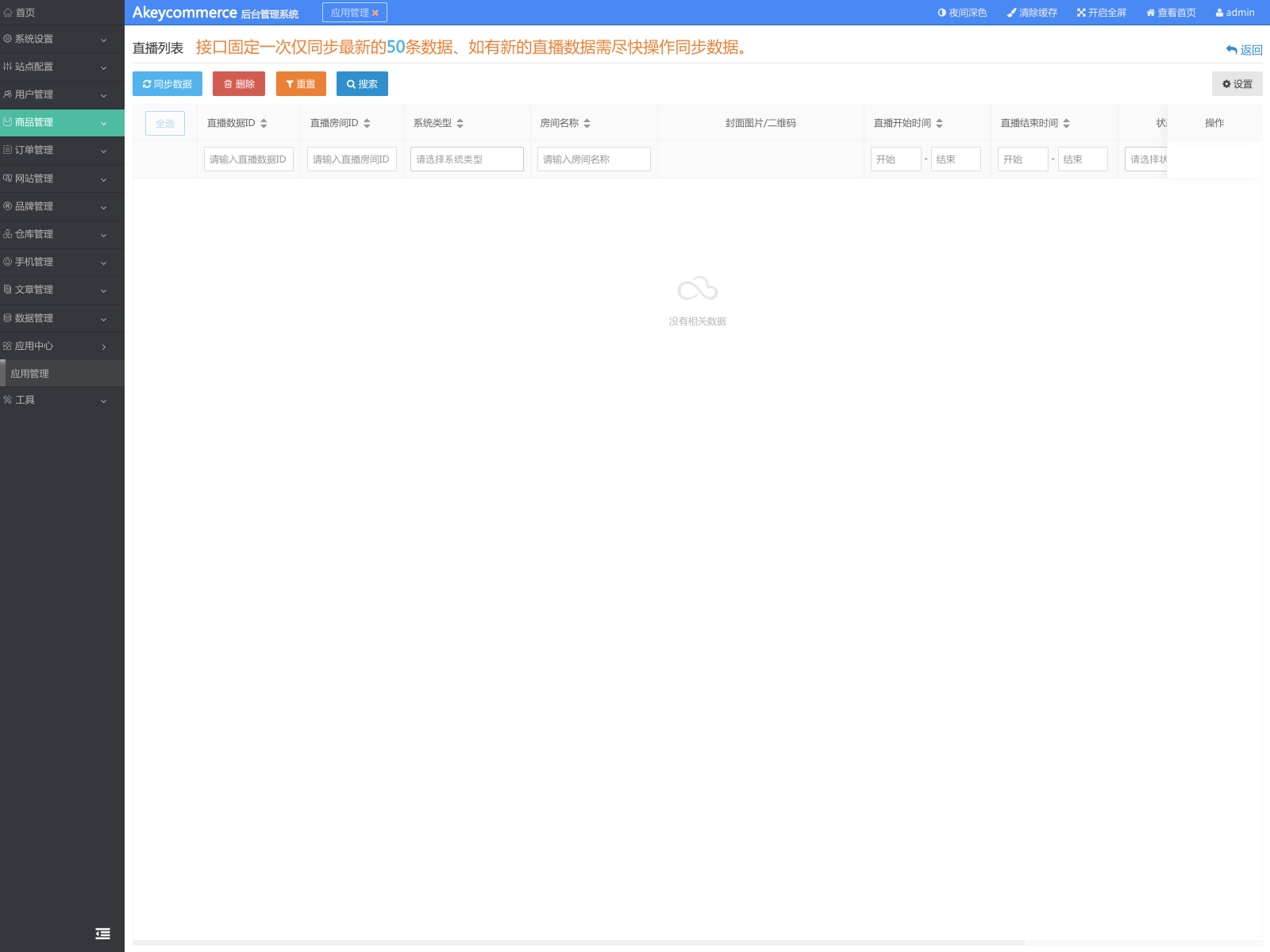Click the list icon for 订单管理
The width and height of the screenshot is (1270, 952).
pos(8,150)
